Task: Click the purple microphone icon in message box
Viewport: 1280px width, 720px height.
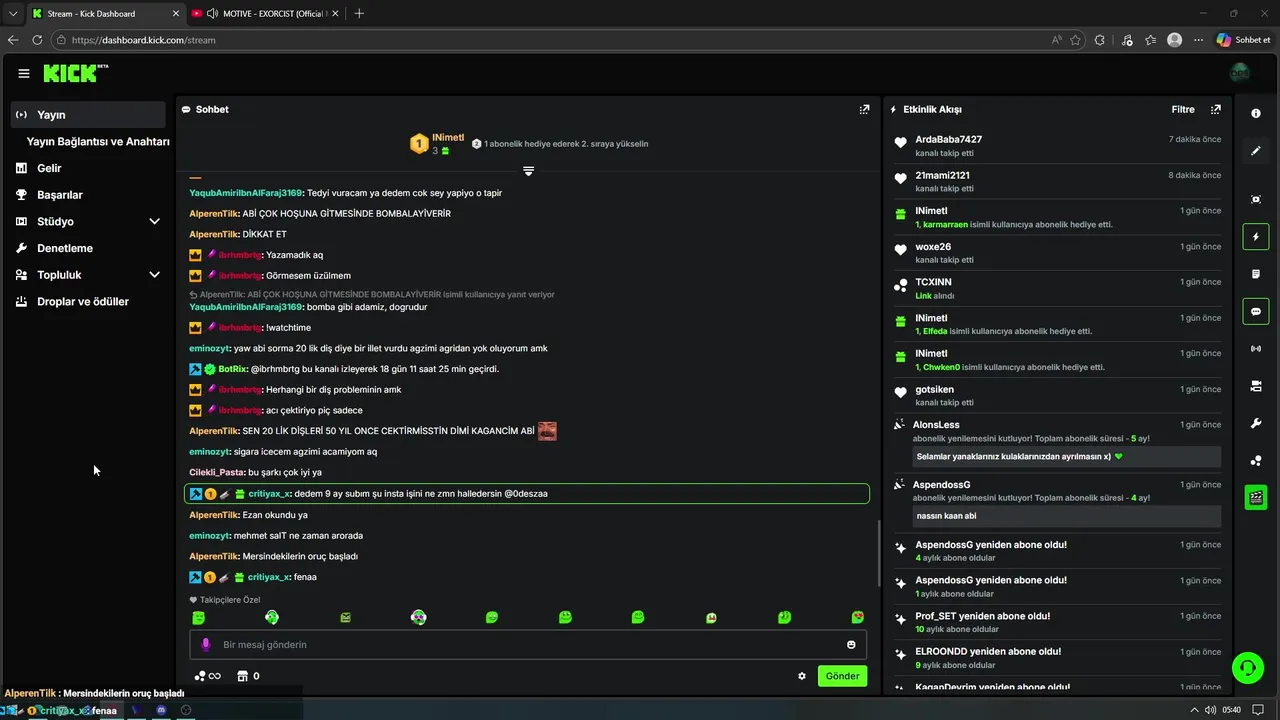Action: click(206, 645)
